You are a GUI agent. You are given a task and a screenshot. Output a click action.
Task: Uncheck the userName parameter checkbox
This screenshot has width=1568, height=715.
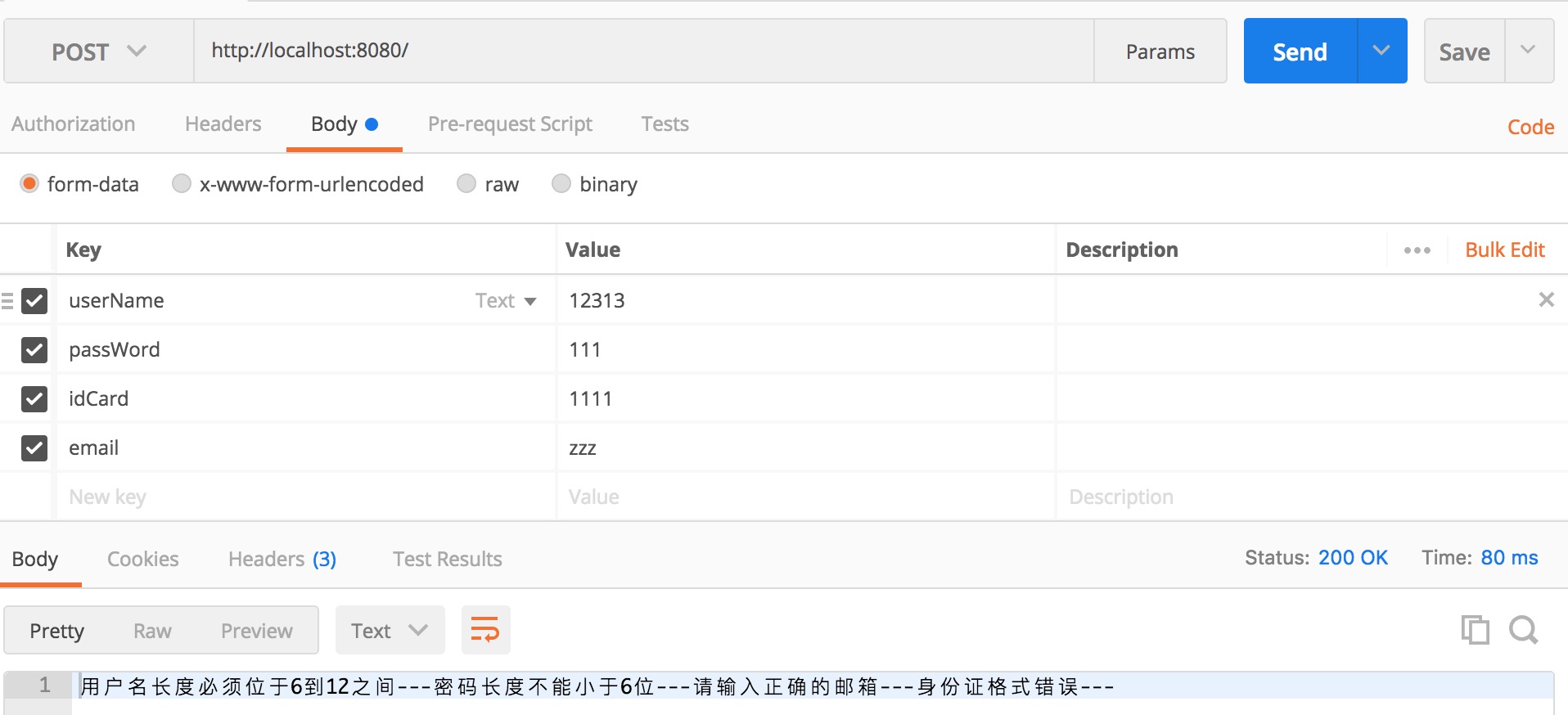(x=34, y=301)
